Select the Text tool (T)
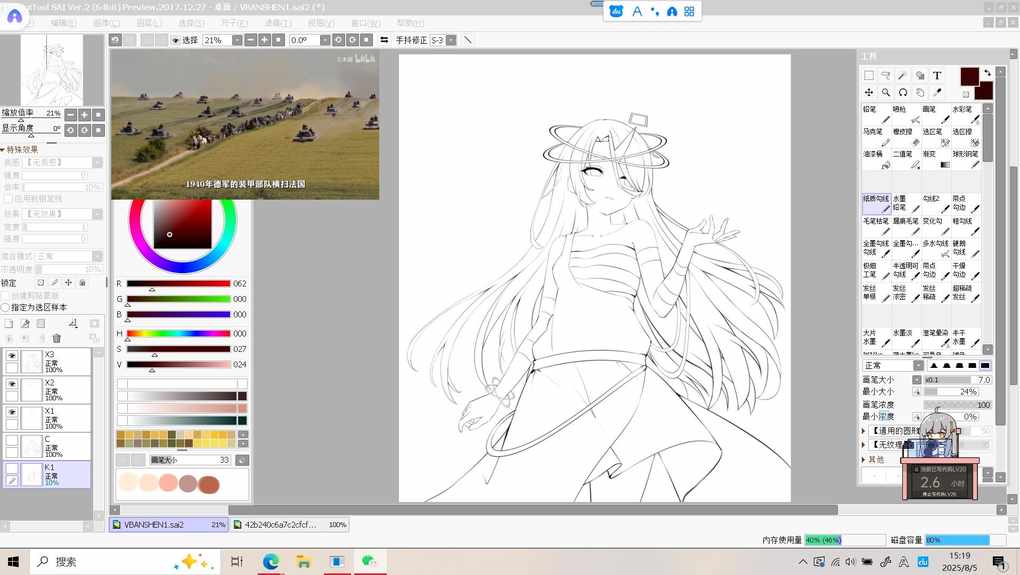Image resolution: width=1020 pixels, height=575 pixels. point(937,75)
